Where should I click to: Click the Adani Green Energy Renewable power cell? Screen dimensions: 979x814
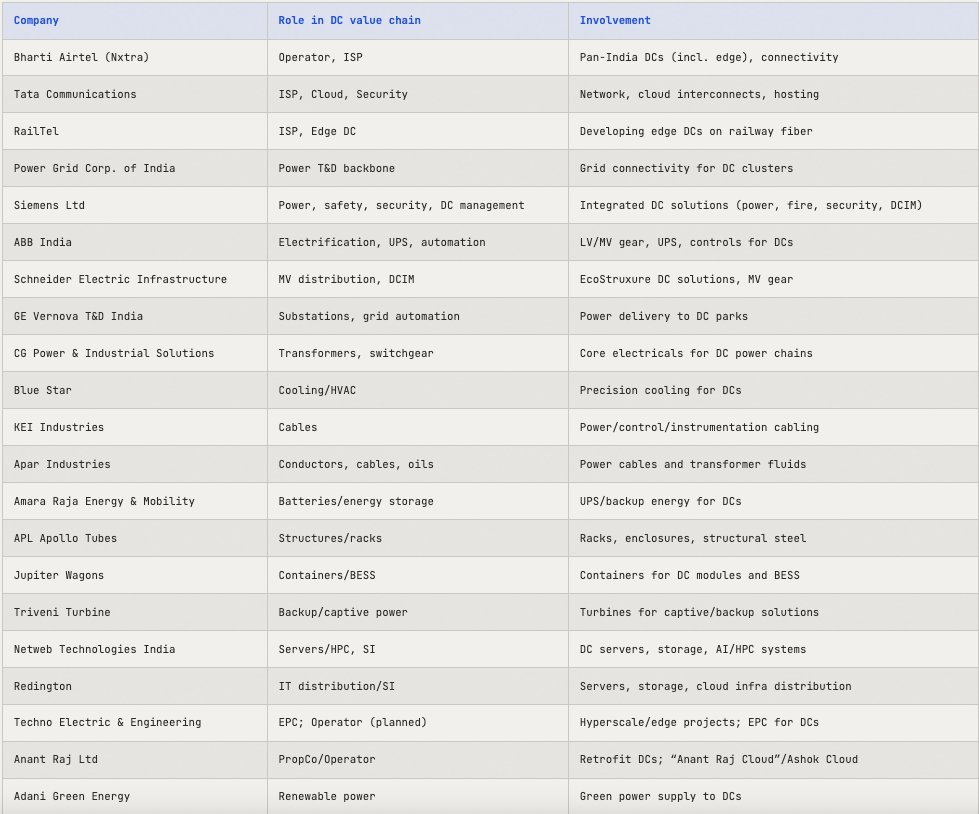click(x=317, y=797)
